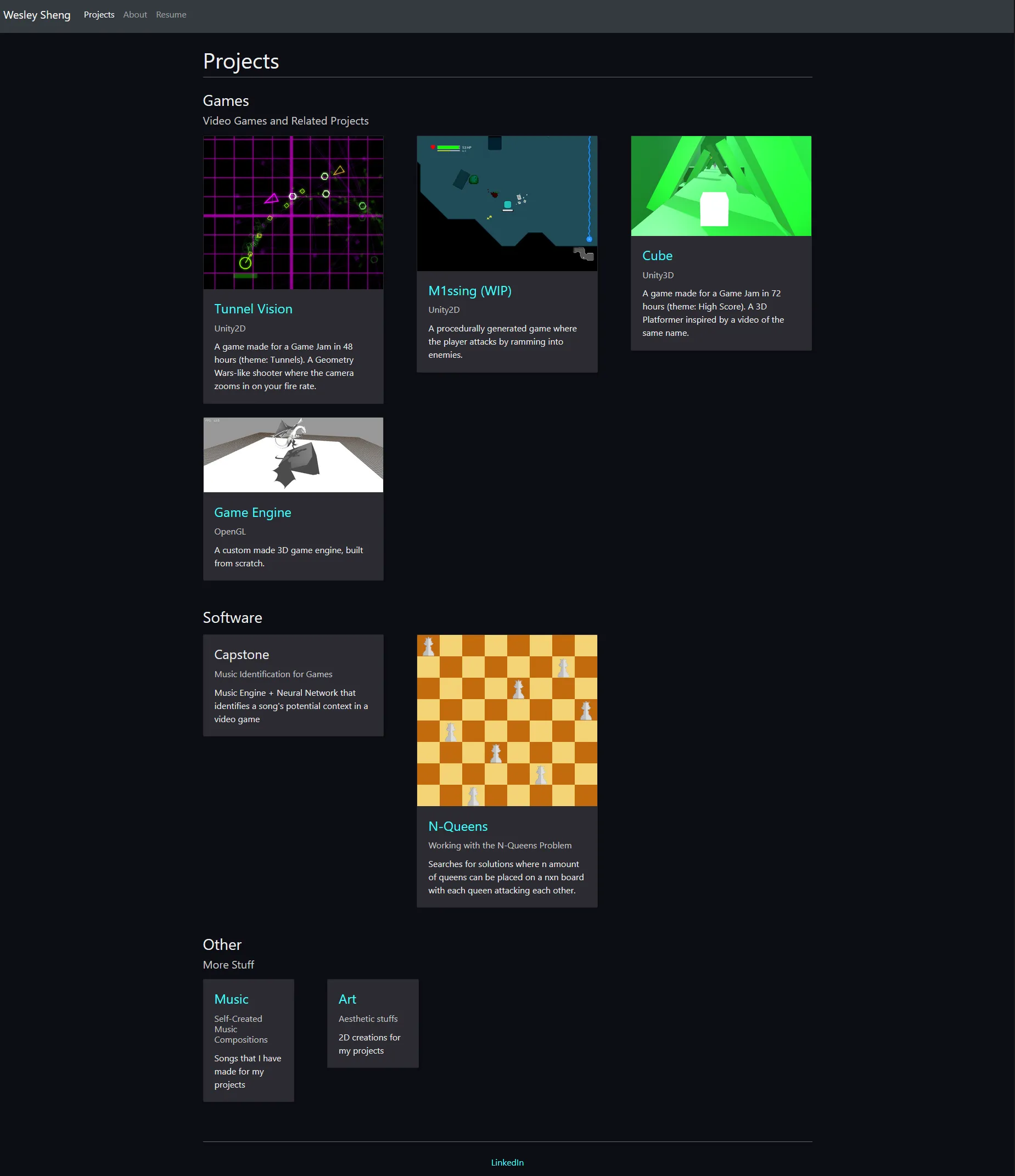Viewport: 1015px width, 1176px height.
Task: Switch to the About navigation tab
Action: click(134, 14)
